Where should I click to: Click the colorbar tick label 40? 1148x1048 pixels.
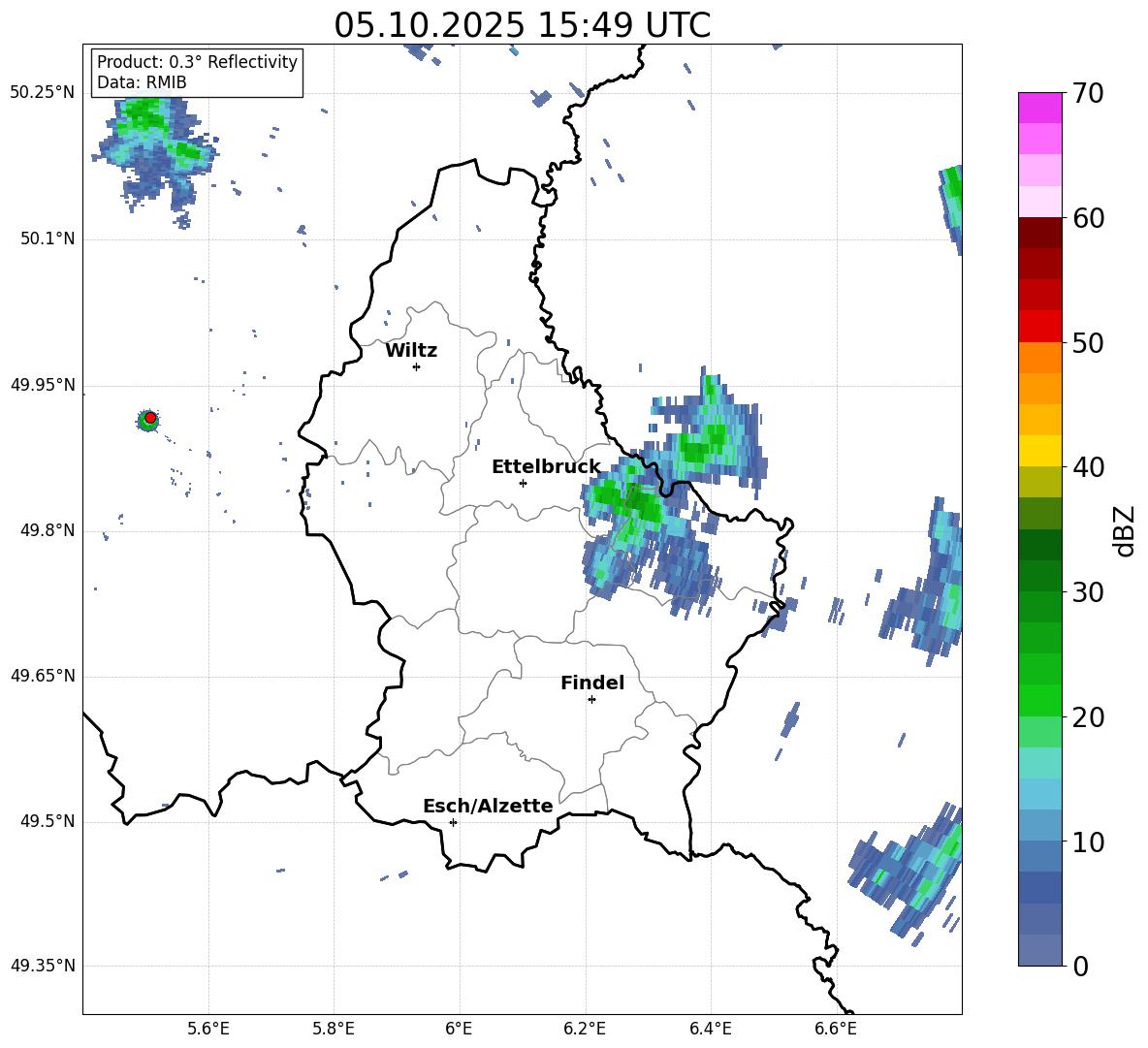tap(1088, 467)
